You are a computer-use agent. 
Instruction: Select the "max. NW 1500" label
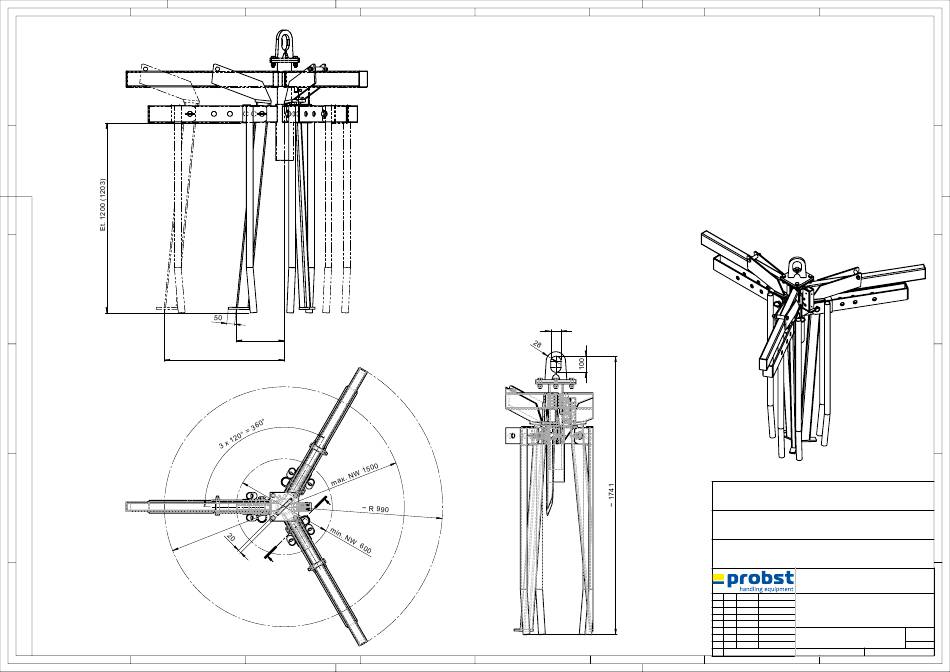pos(354,474)
